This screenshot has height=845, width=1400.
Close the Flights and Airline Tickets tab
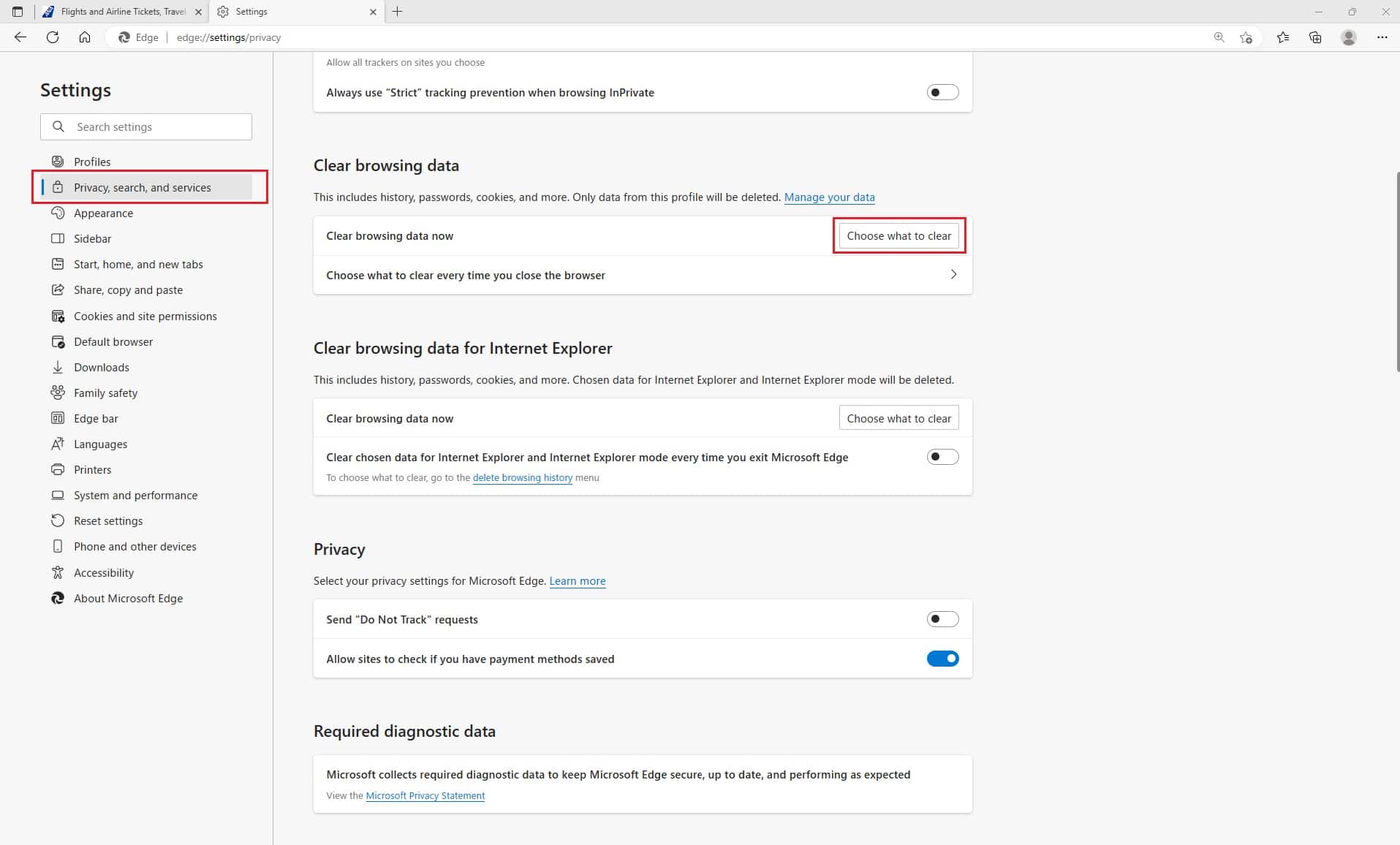198,12
